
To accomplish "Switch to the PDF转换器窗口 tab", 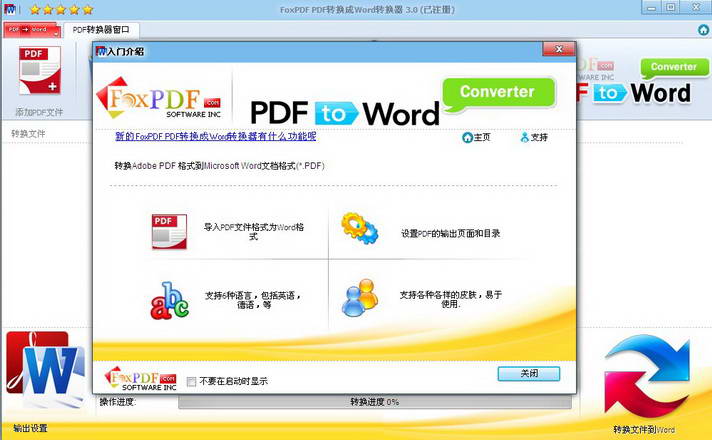I will click(x=101, y=30).
